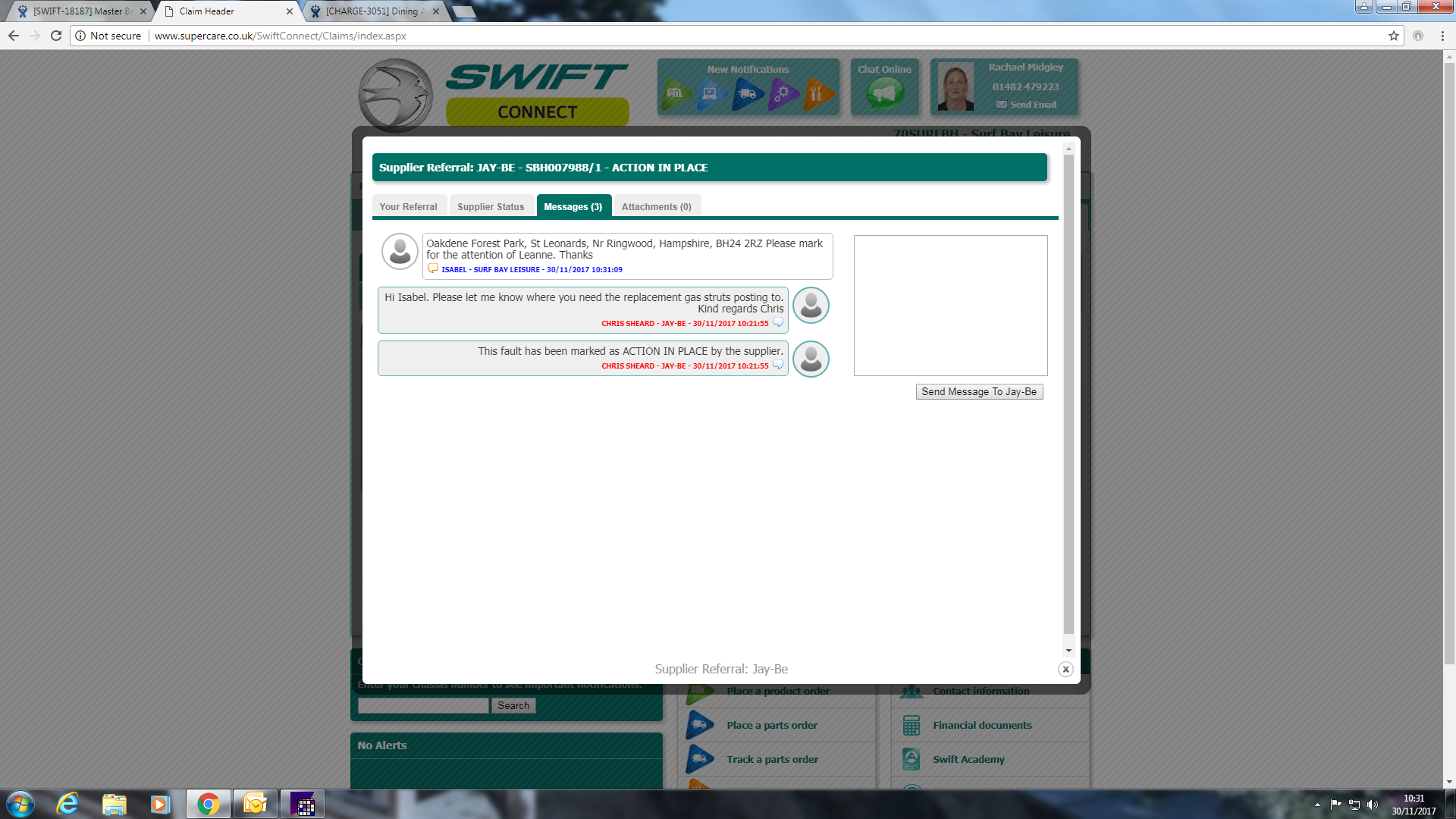Open the Chat Online megaphone icon
This screenshot has height=819, width=1456.
(885, 94)
